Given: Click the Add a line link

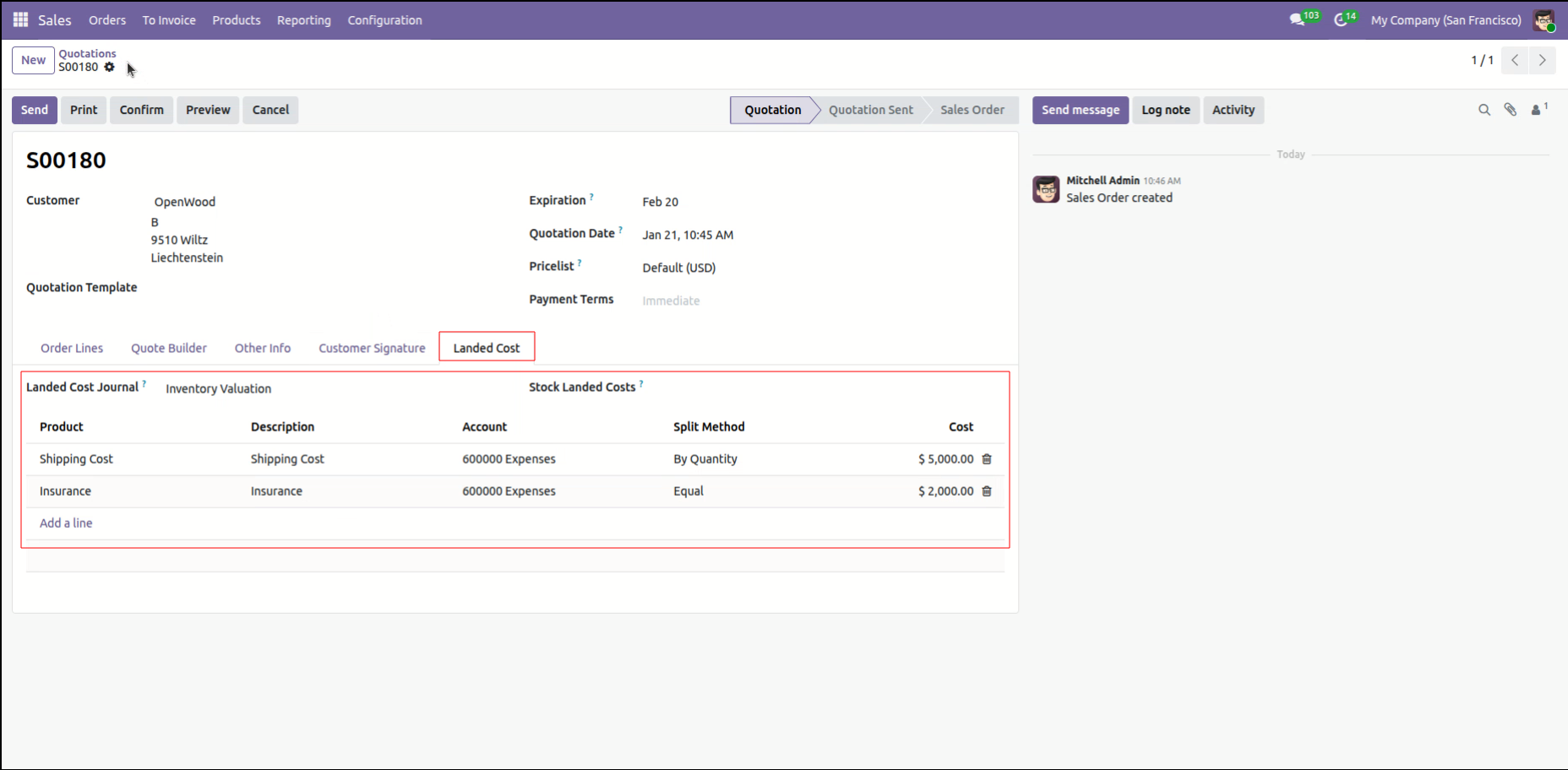Looking at the screenshot, I should tap(66, 523).
